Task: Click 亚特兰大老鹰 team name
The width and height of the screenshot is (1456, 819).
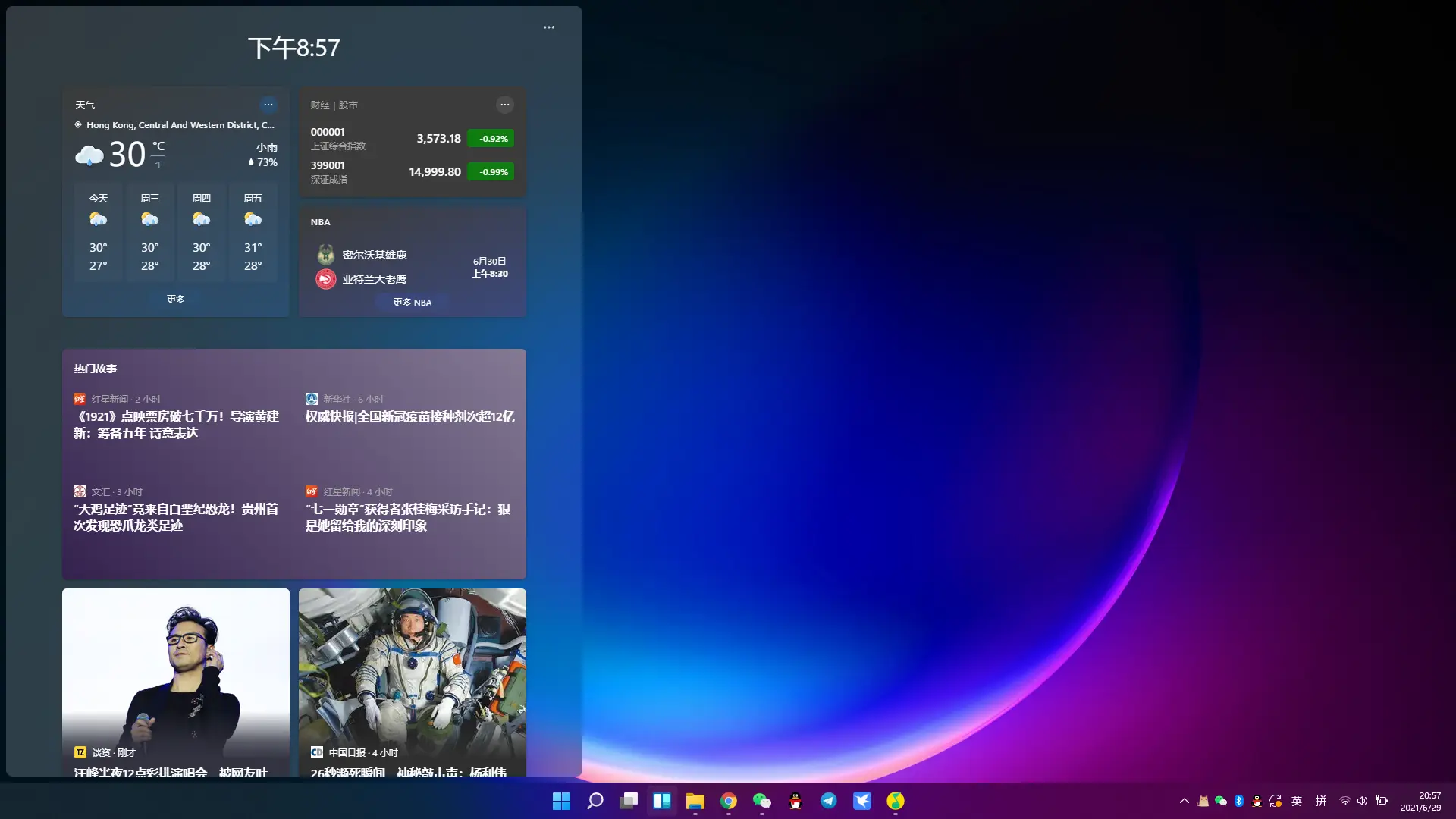Action: tap(375, 280)
